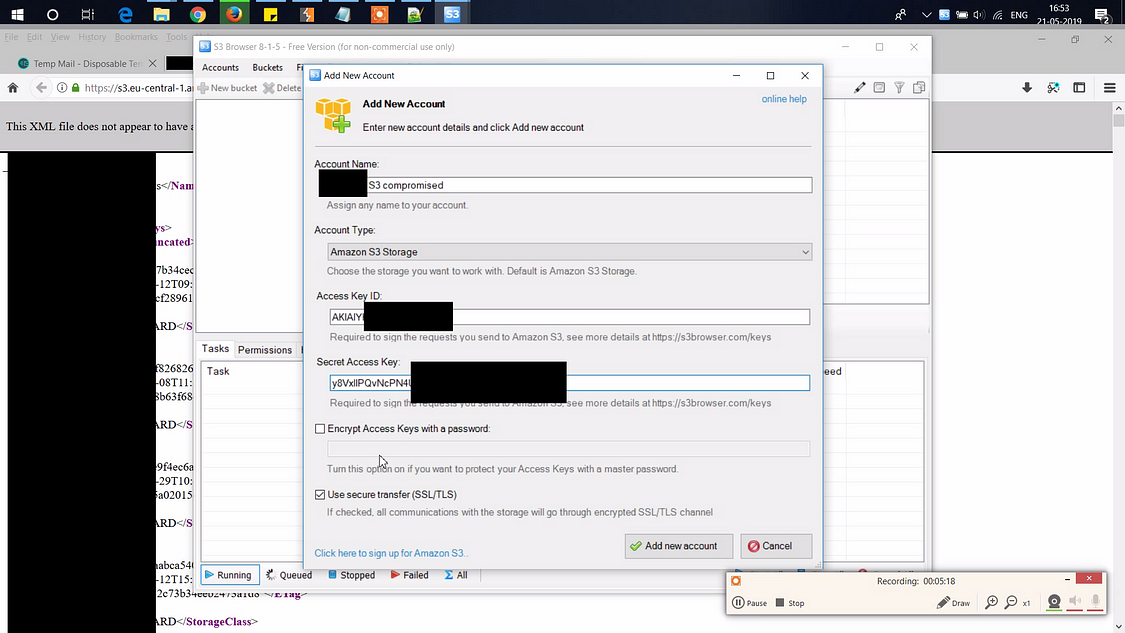Switch to the Tasks tab
1125x633 pixels.
[x=215, y=349]
